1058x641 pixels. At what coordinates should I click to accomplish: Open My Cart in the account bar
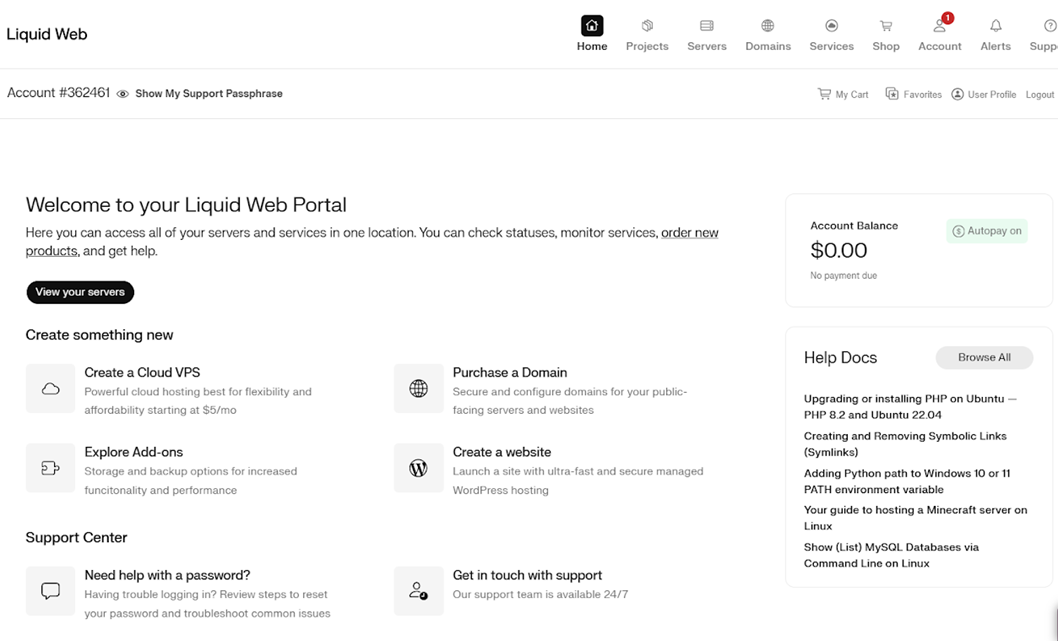click(843, 94)
